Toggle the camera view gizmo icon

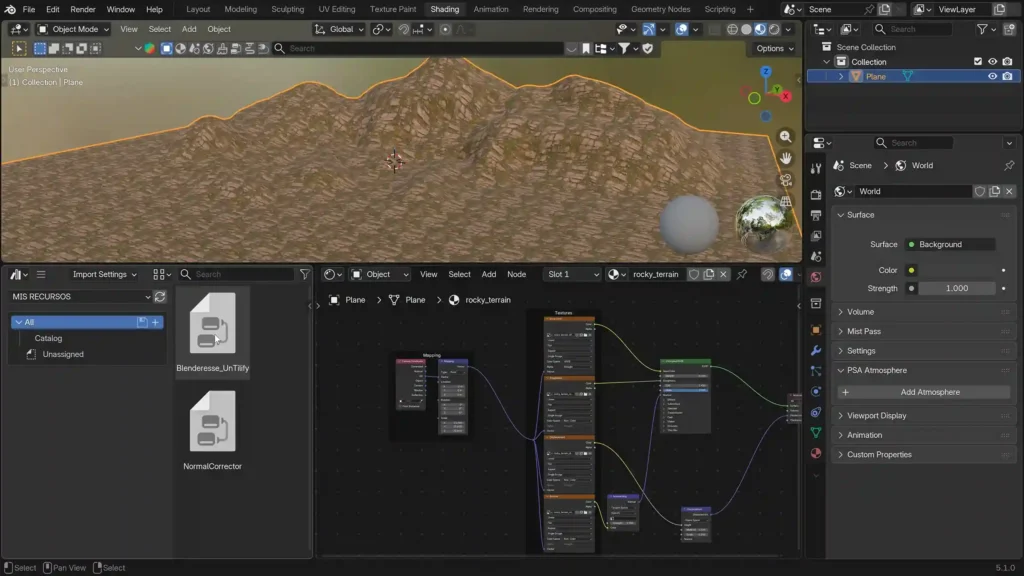pyautogui.click(x=786, y=180)
